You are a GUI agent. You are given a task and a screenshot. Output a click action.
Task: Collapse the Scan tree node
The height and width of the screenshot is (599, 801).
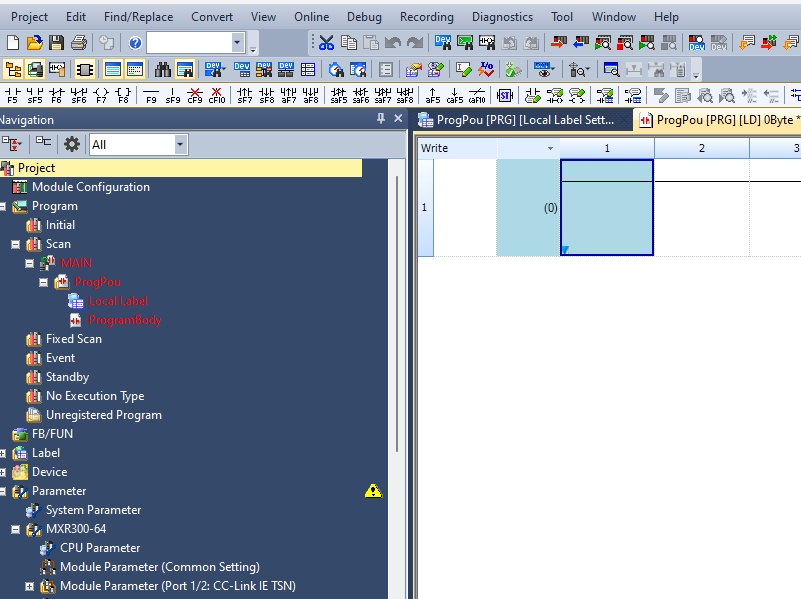(15, 244)
